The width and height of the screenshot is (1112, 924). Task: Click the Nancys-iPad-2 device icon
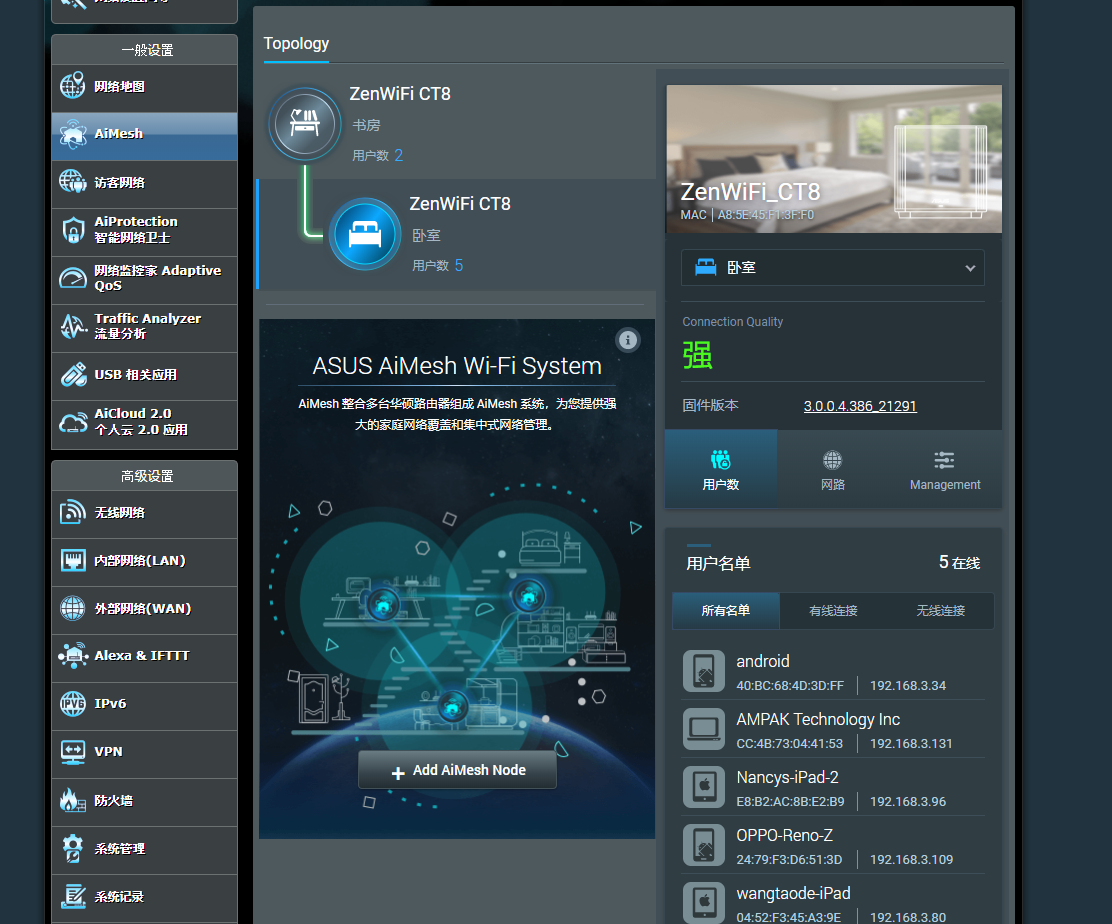coord(704,787)
